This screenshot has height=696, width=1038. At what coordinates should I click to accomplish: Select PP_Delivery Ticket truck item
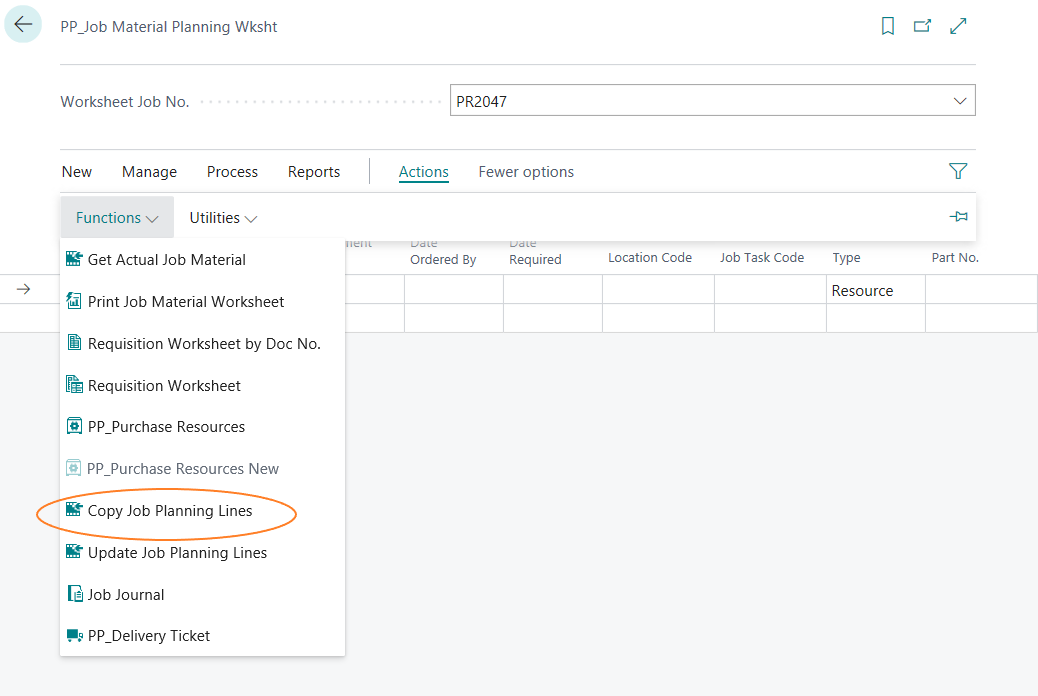tap(149, 636)
